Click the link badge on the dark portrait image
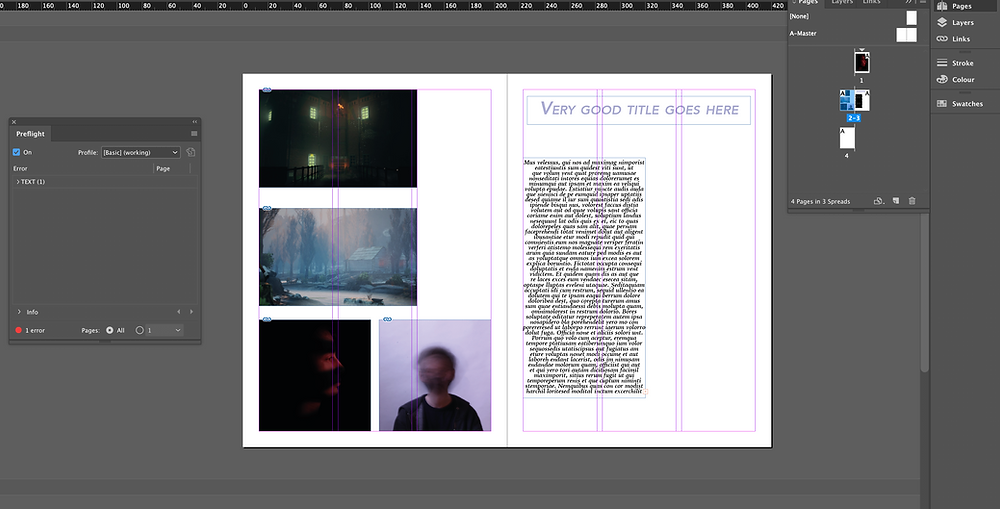This screenshot has width=1000, height=509. pyautogui.click(x=267, y=320)
